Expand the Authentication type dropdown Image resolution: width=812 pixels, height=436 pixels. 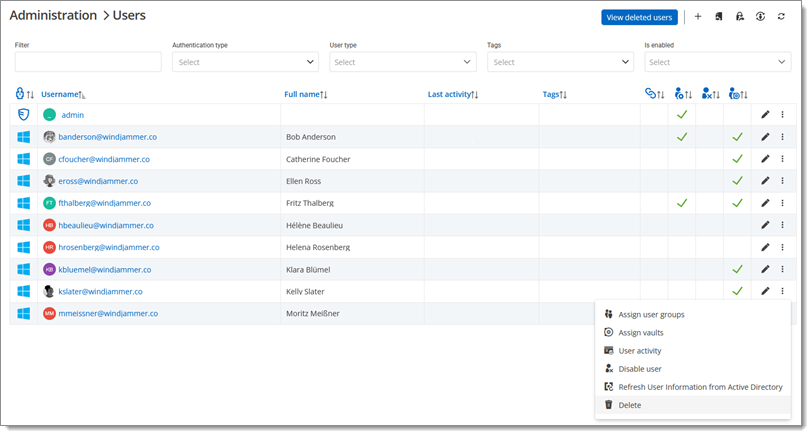245,62
